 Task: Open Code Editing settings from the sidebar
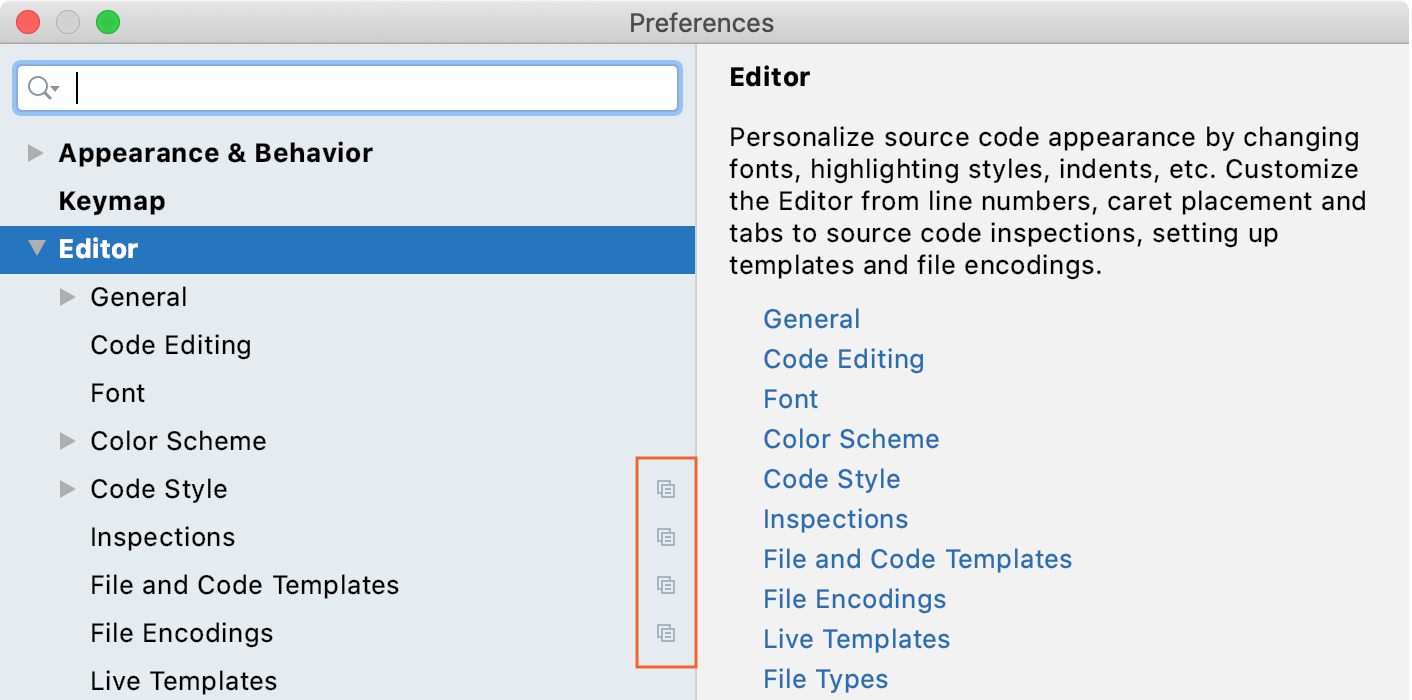point(171,345)
